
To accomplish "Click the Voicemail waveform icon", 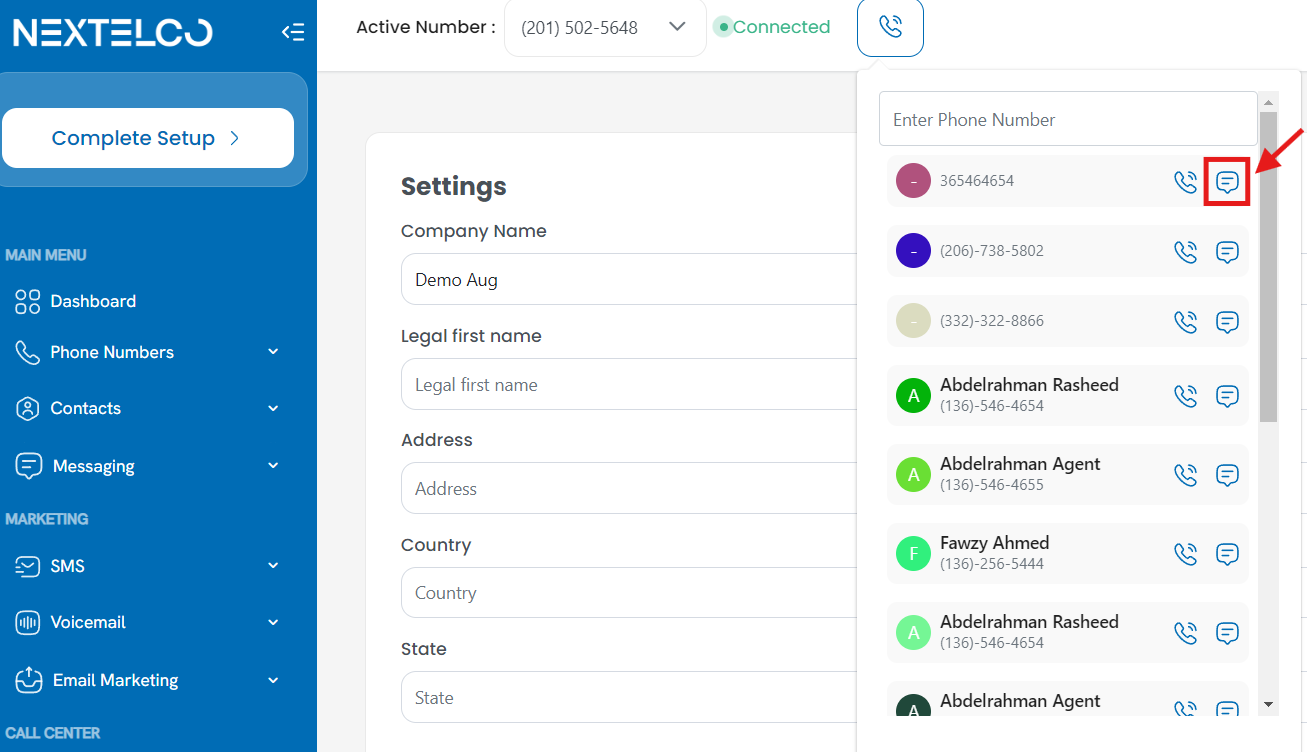I will click(27, 622).
